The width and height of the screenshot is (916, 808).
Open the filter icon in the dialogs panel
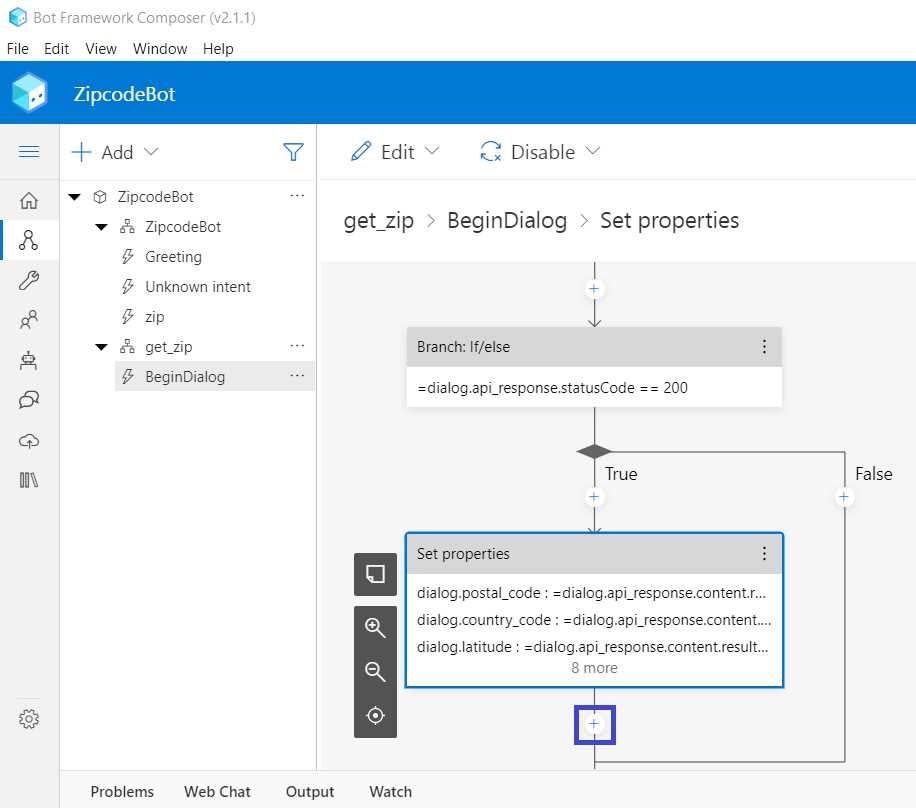[293, 151]
